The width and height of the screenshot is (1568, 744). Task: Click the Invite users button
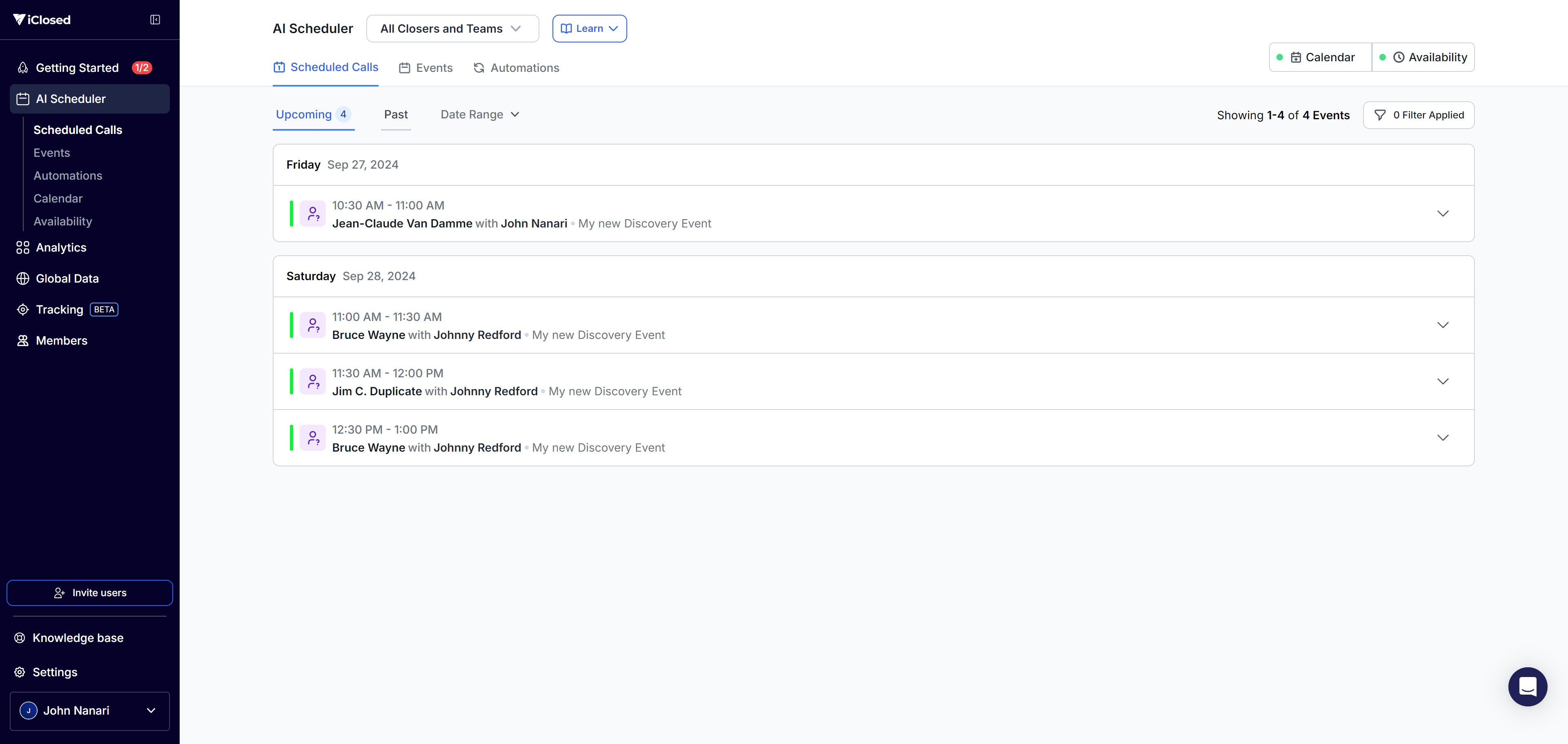coord(89,593)
